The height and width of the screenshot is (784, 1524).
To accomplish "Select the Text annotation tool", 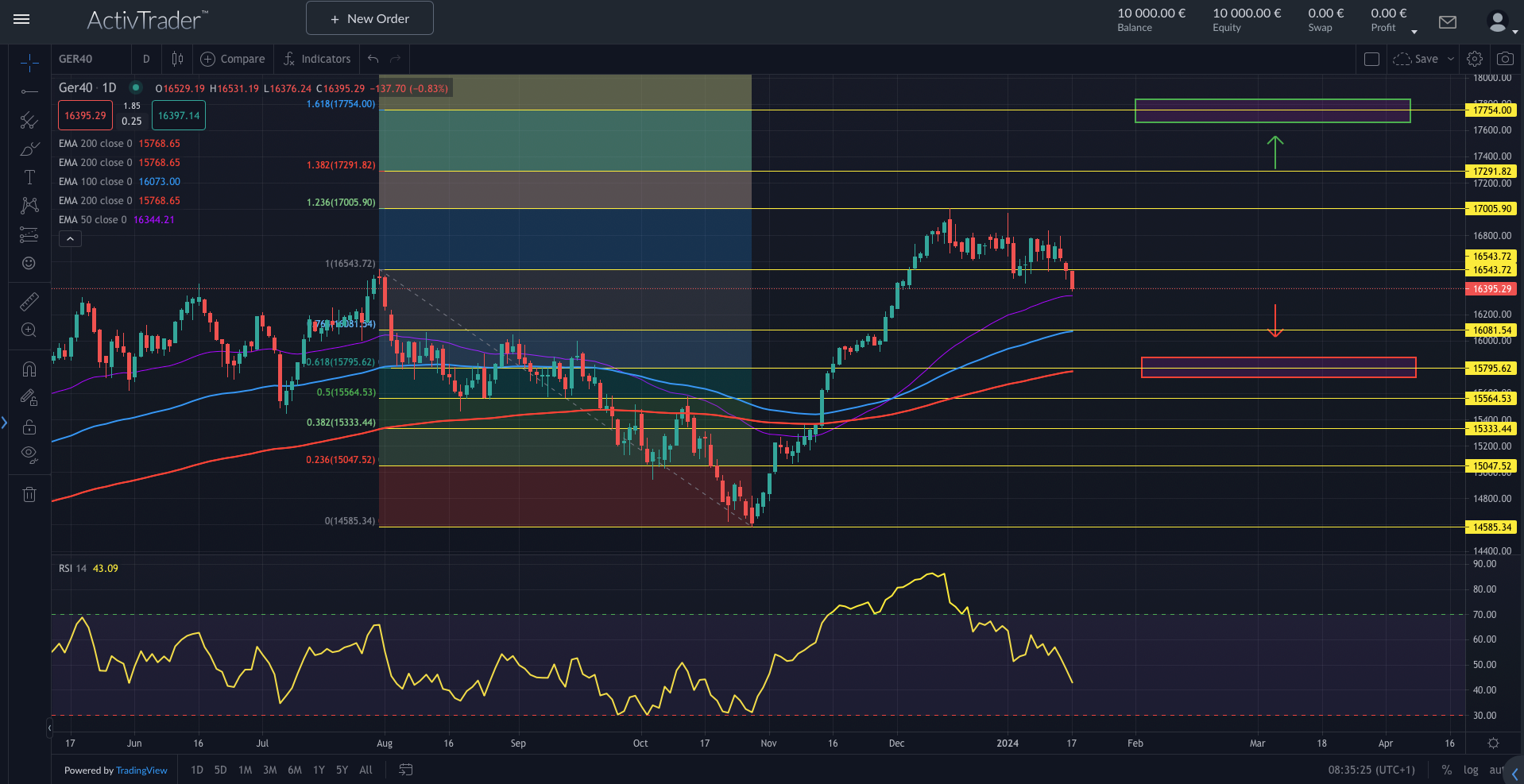I will [x=29, y=177].
